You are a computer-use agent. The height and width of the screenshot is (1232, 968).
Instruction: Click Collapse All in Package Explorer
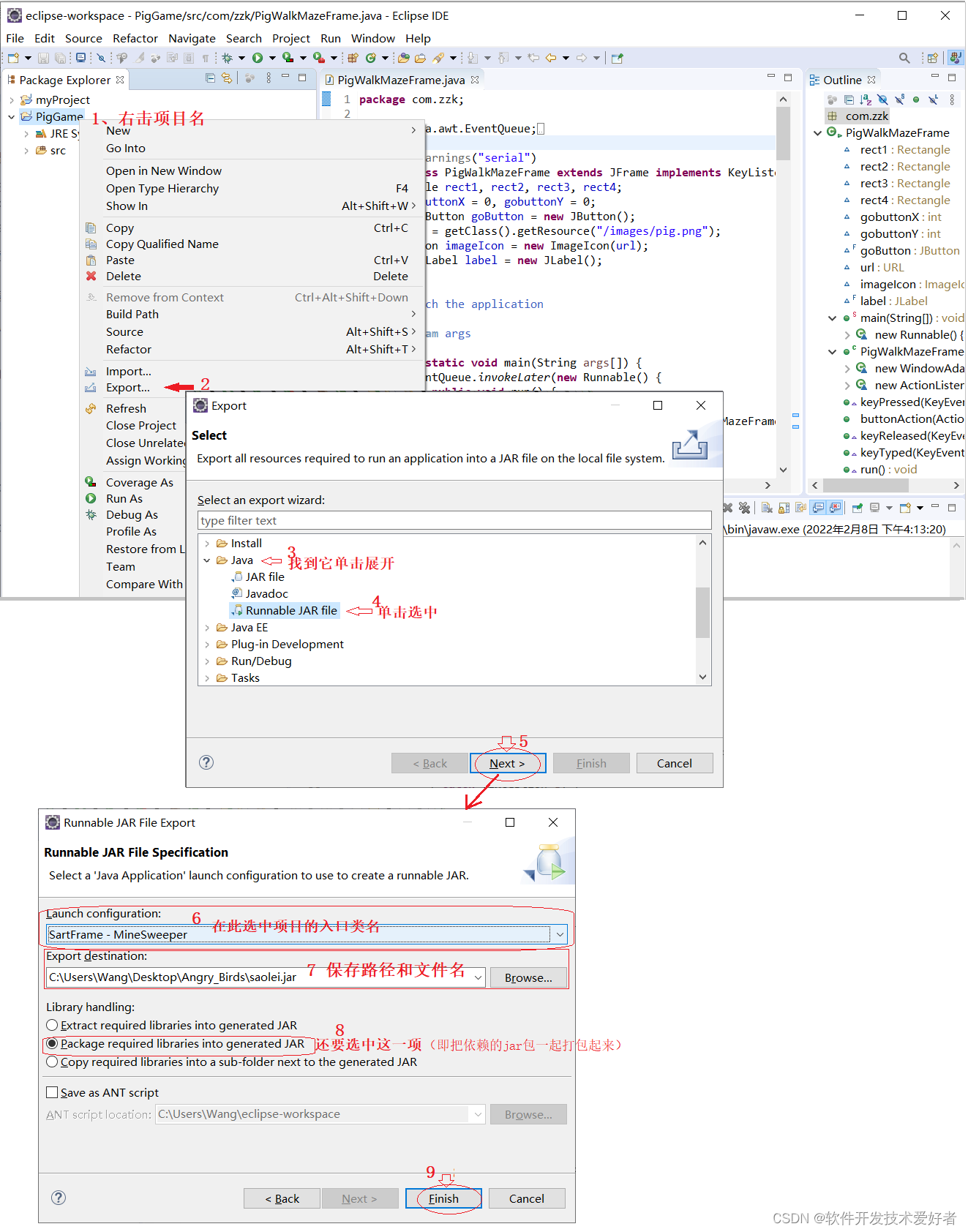point(210,78)
